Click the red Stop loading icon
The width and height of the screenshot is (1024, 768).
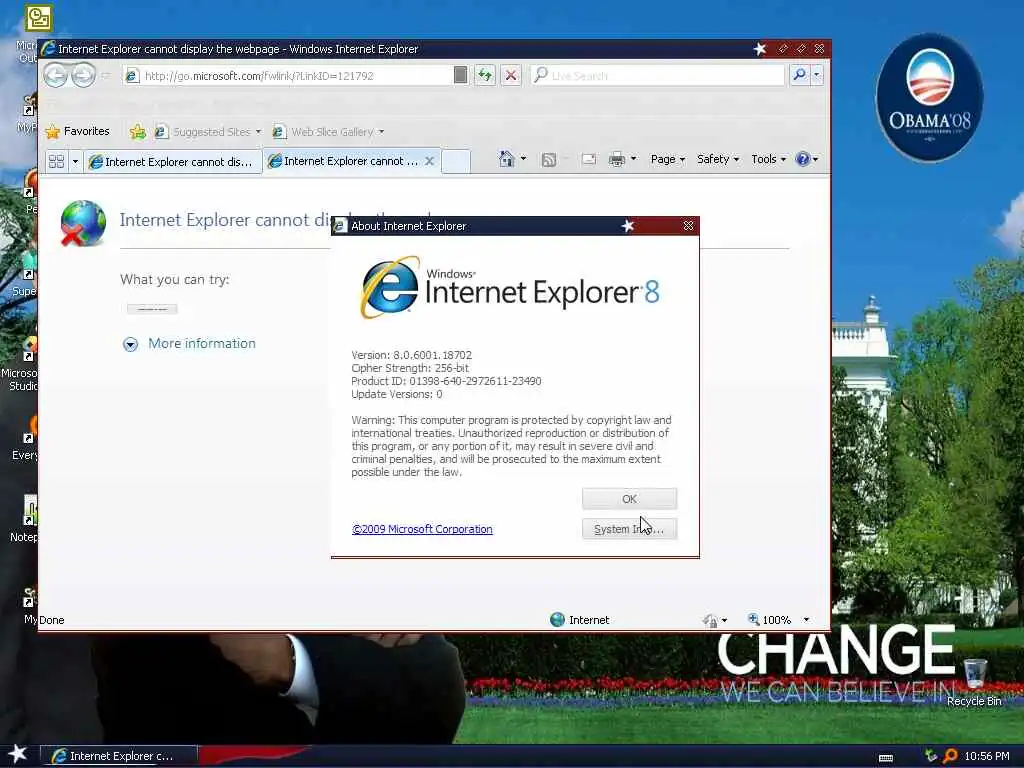tap(511, 76)
